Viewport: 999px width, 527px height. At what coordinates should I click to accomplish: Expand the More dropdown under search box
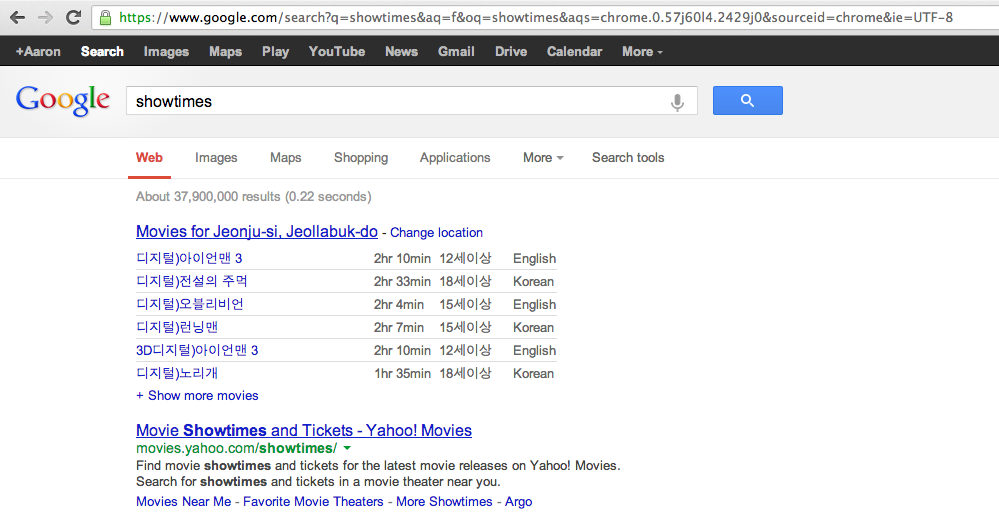tap(543, 157)
